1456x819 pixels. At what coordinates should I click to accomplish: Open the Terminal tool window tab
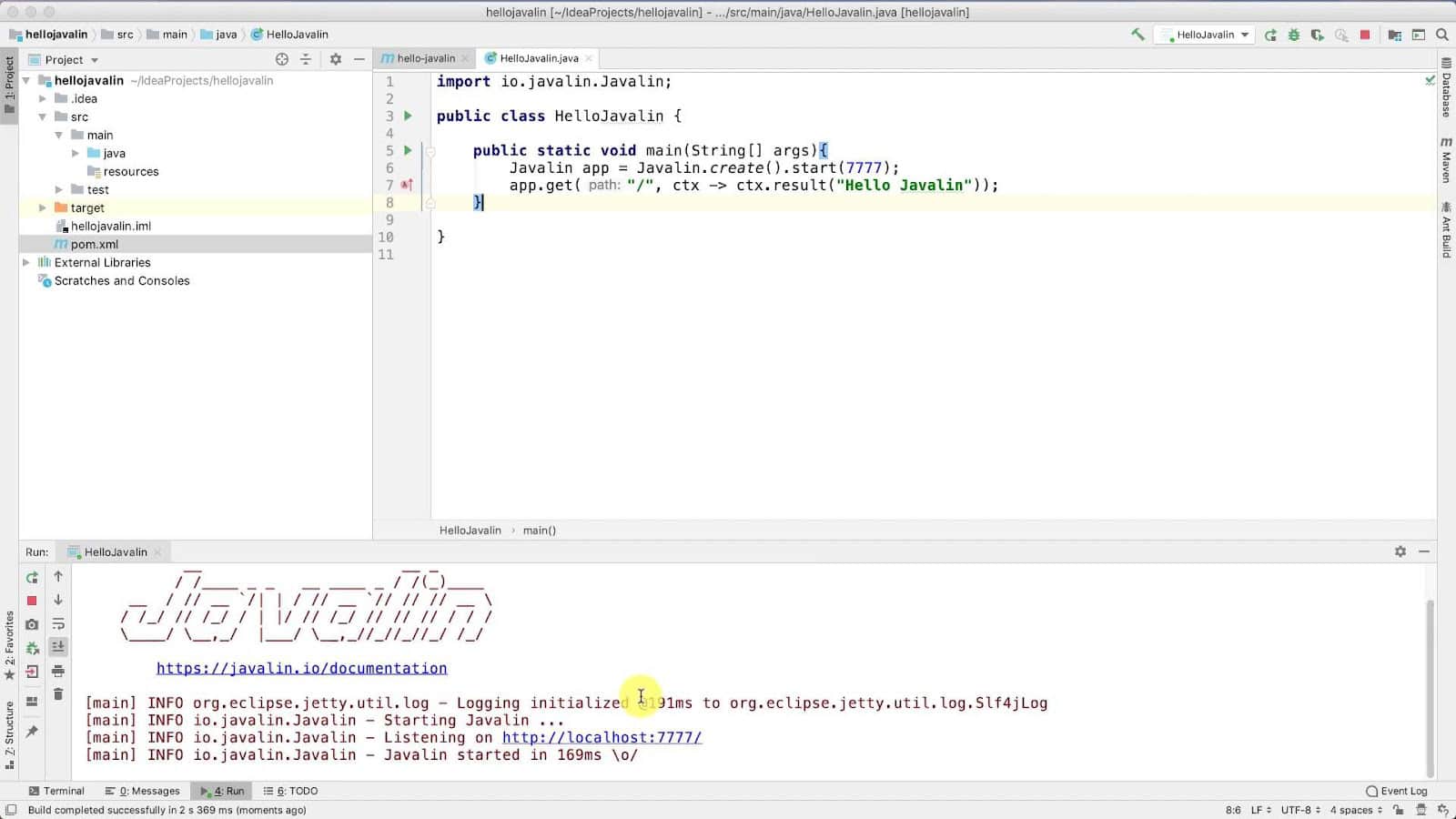[x=56, y=791]
